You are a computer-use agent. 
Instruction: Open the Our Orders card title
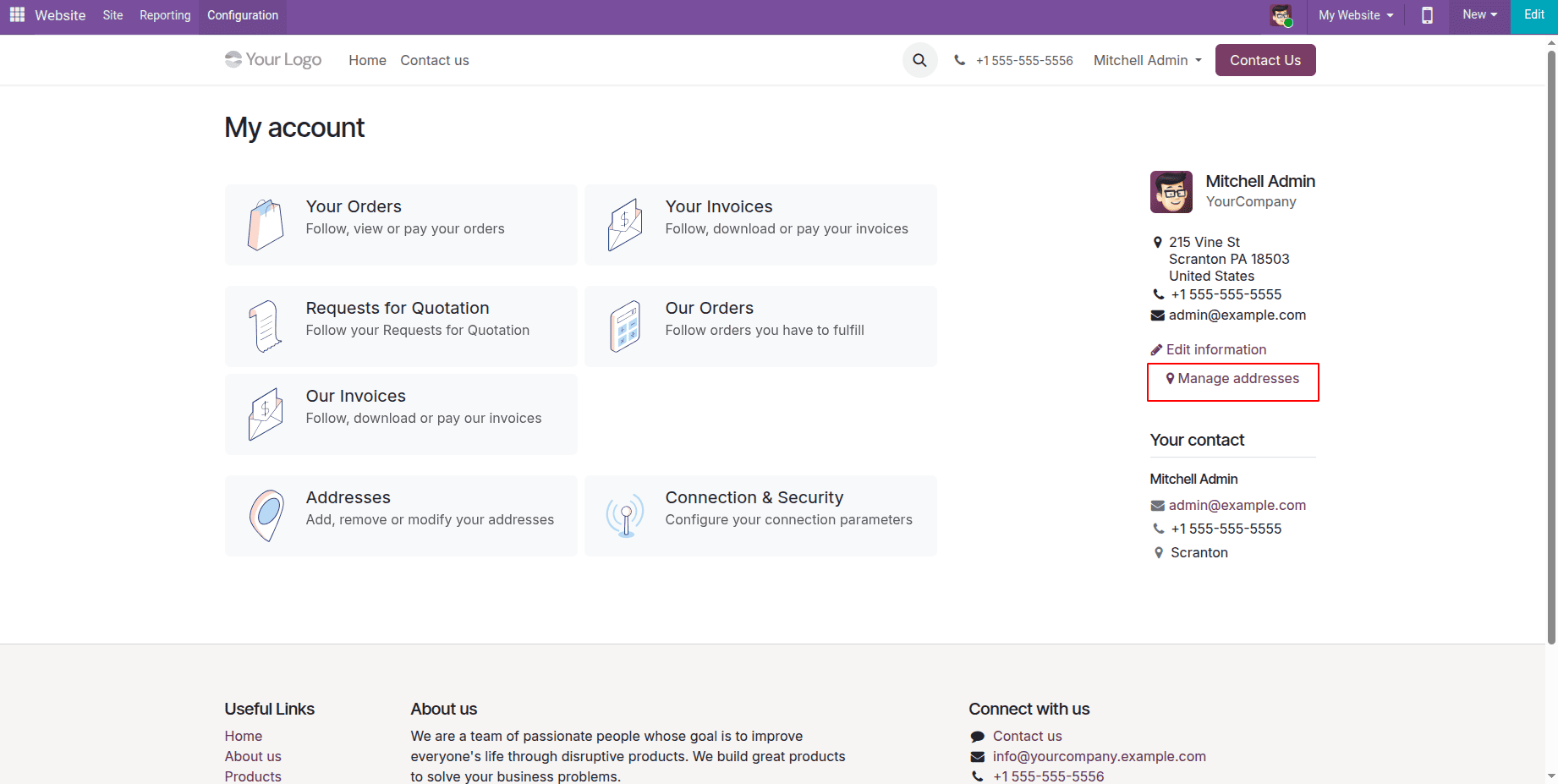click(x=710, y=308)
